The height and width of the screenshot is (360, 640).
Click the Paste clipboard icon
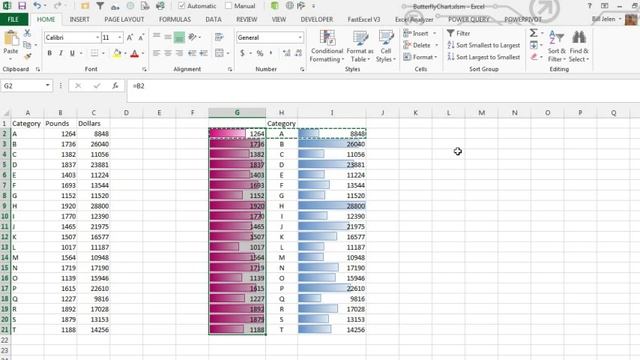(x=11, y=39)
